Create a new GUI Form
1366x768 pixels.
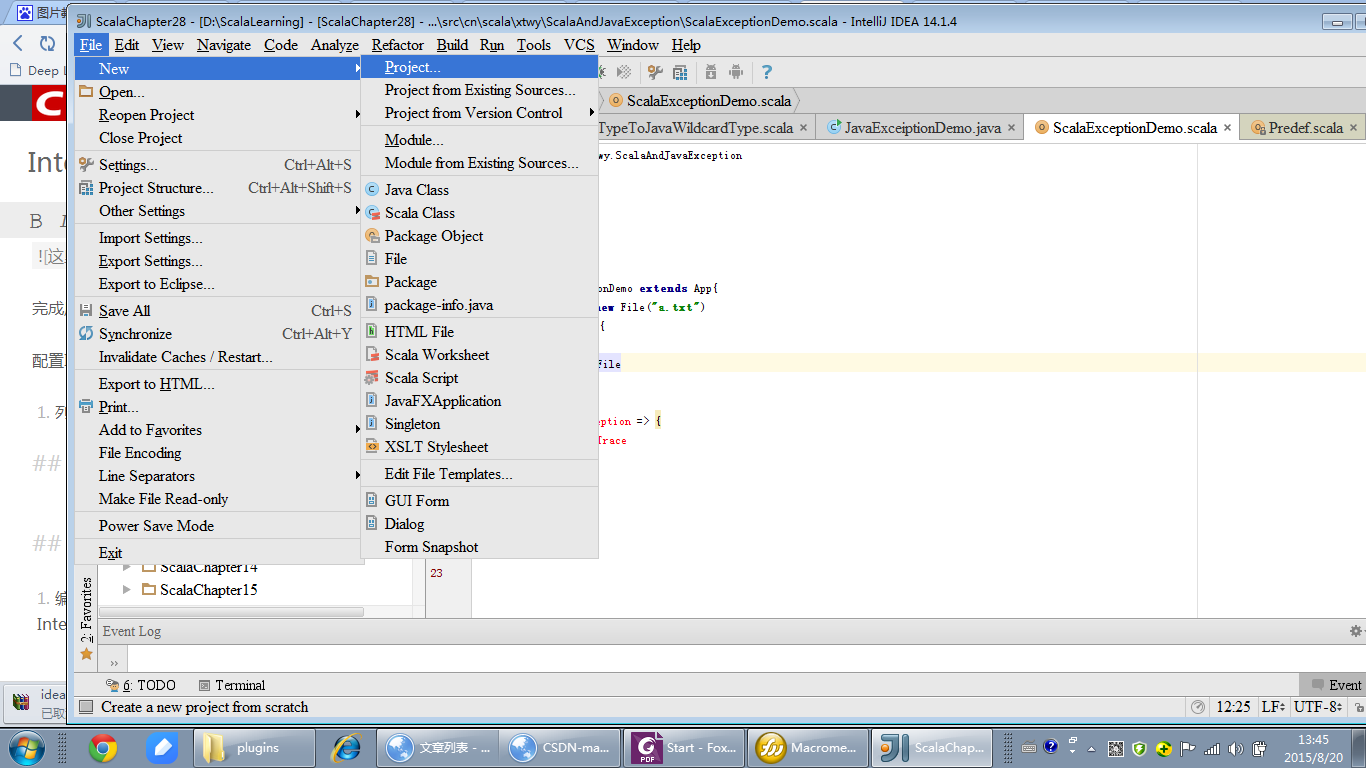coord(479,501)
